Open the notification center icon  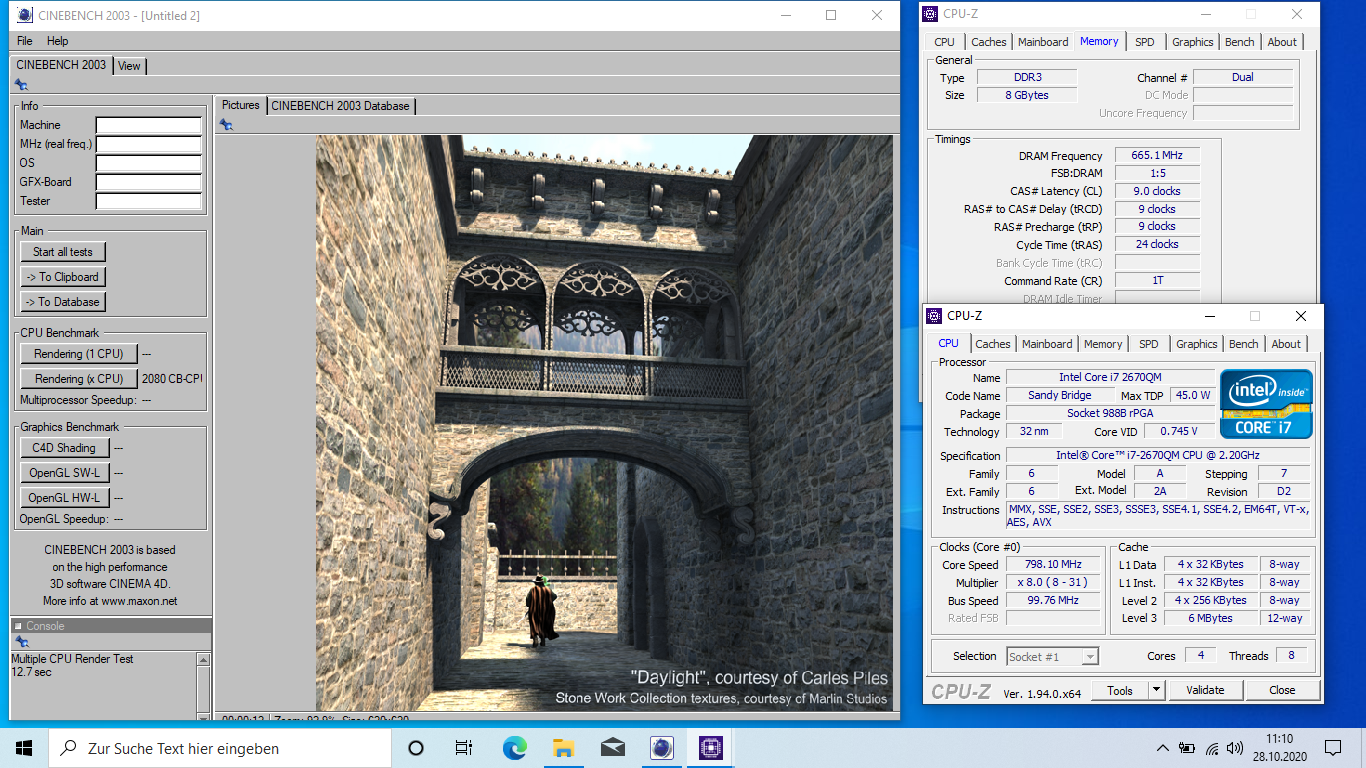pyautogui.click(x=1332, y=748)
